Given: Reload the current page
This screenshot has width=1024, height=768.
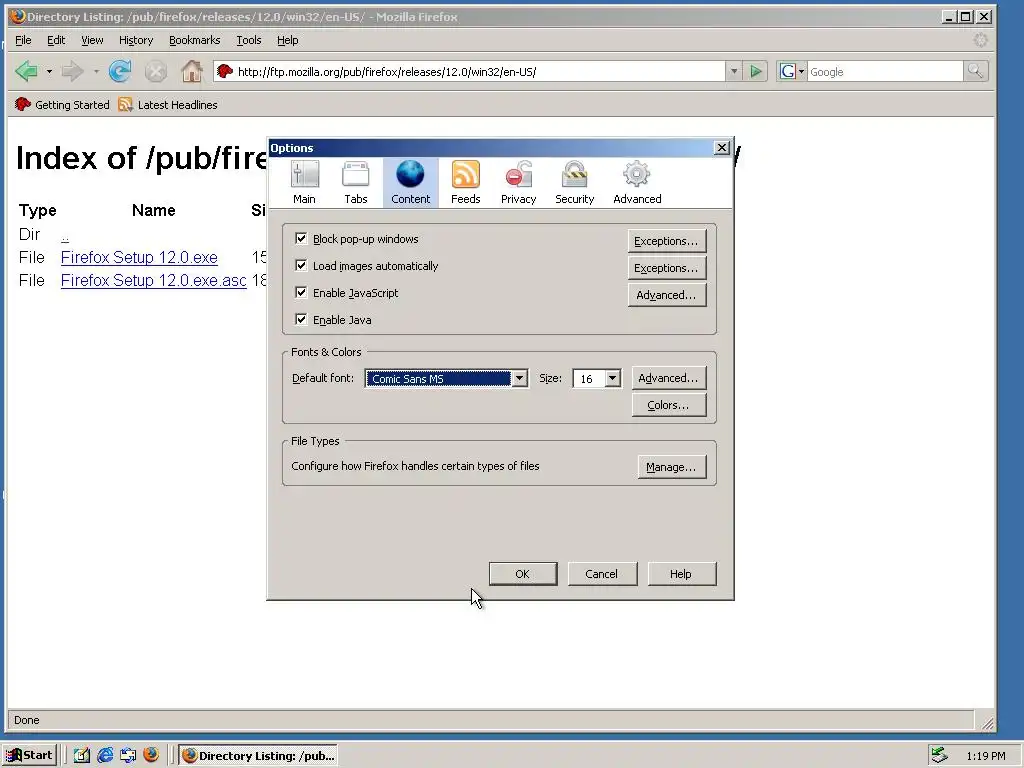Looking at the screenshot, I should pyautogui.click(x=120, y=71).
